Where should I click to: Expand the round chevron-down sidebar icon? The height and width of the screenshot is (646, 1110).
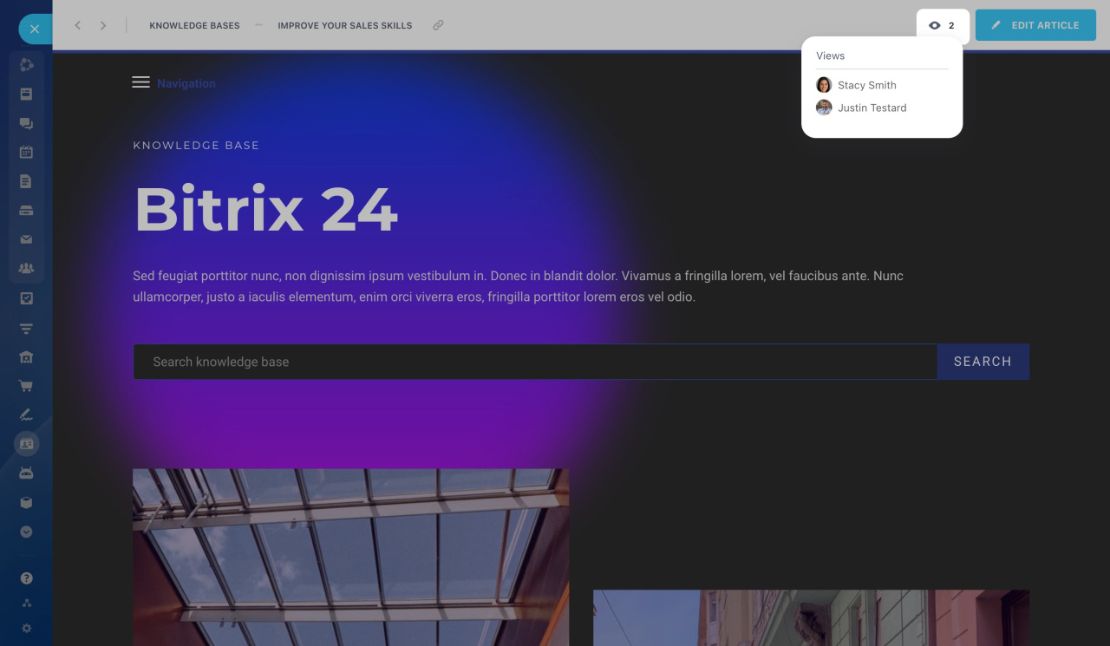point(26,532)
